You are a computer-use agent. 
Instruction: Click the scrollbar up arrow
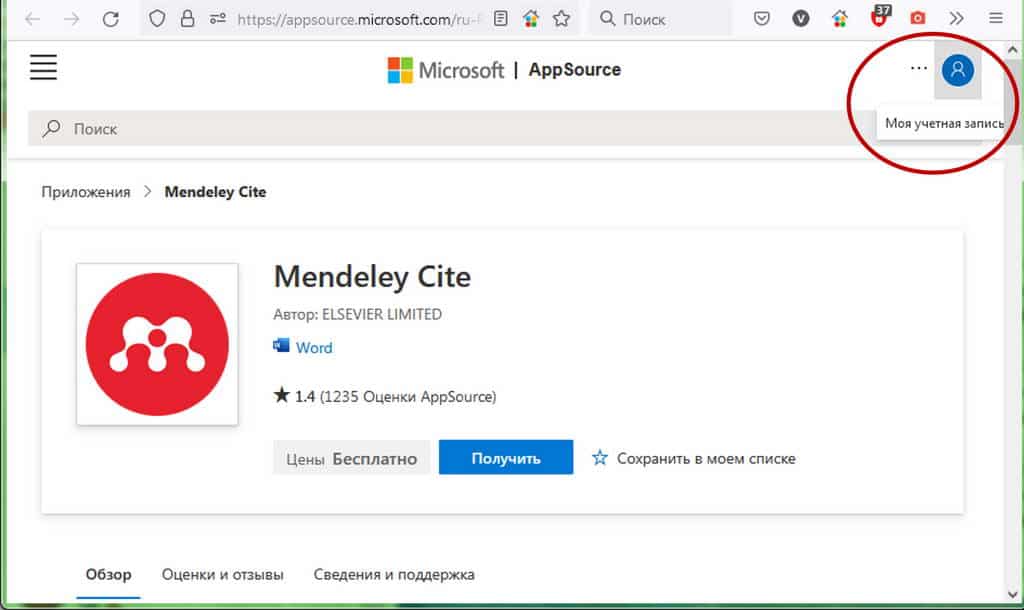click(x=1013, y=50)
